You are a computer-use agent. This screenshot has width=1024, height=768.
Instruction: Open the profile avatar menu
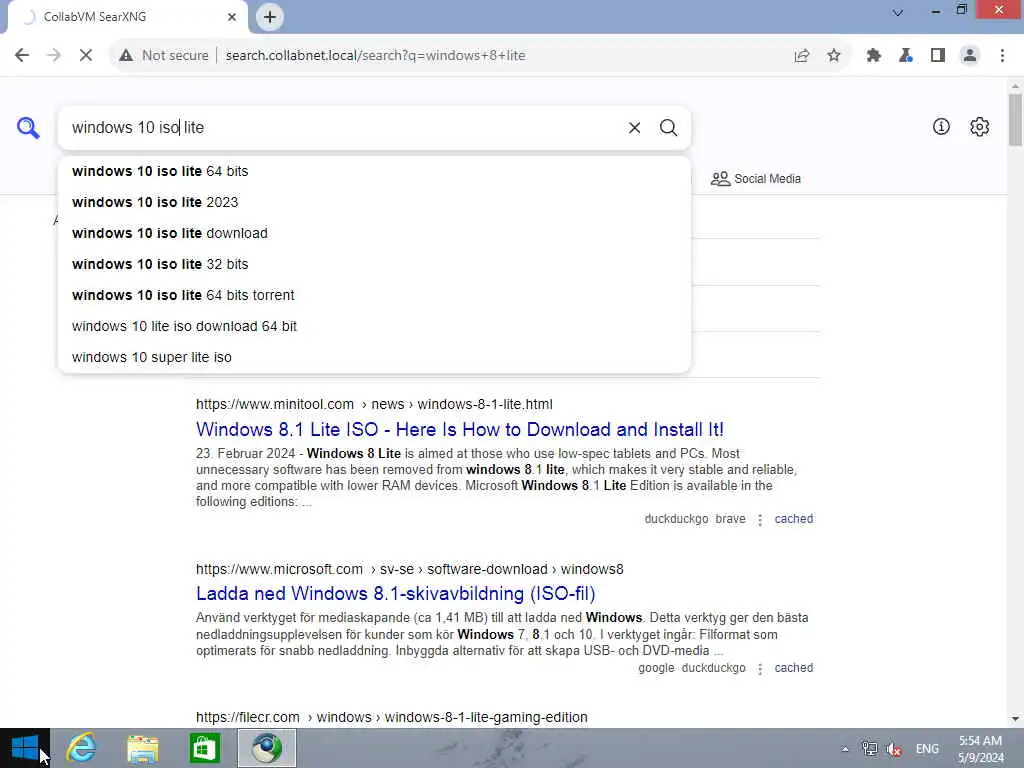(970, 56)
